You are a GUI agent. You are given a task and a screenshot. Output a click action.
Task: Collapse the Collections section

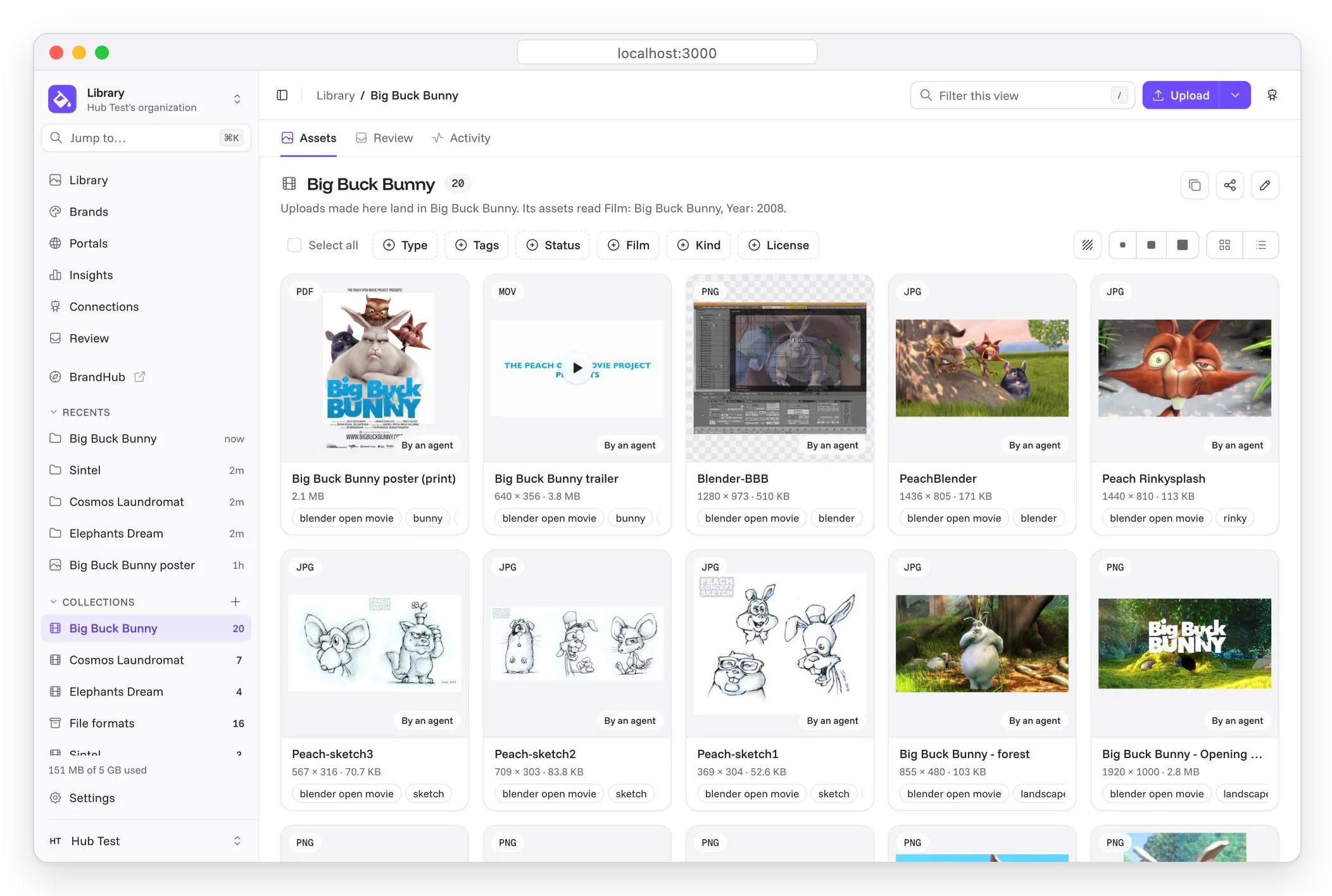tap(92, 602)
